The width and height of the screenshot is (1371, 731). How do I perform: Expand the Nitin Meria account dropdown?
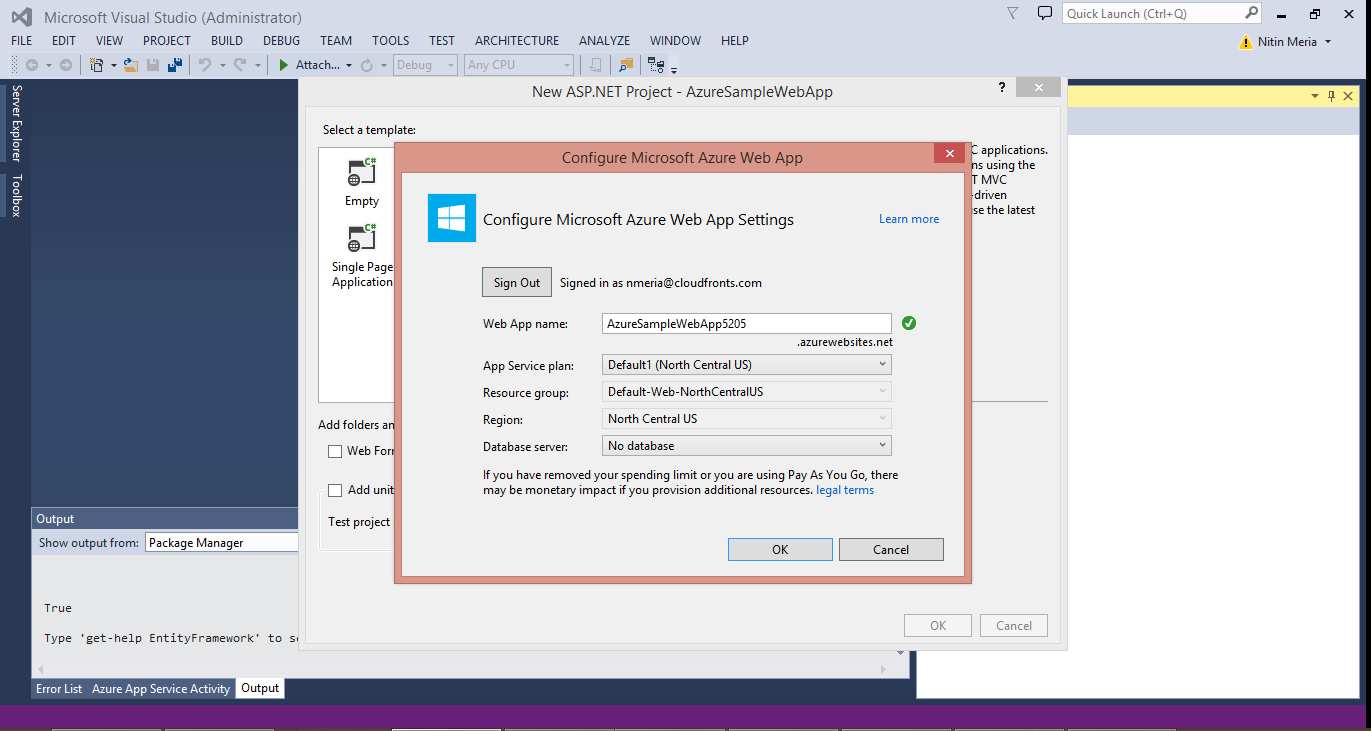point(1327,42)
